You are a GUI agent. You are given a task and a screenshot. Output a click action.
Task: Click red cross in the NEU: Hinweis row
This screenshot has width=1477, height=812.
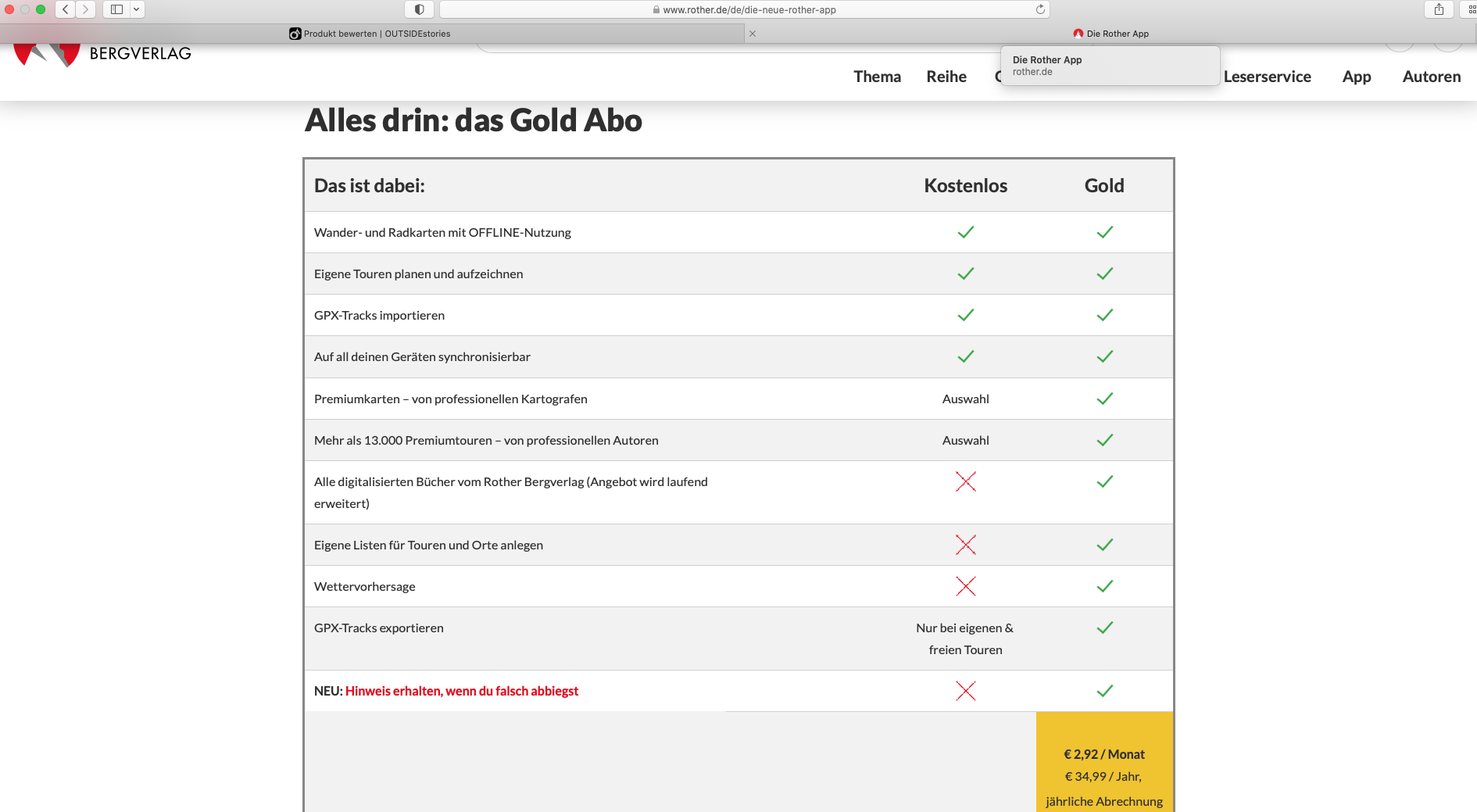pyautogui.click(x=966, y=691)
